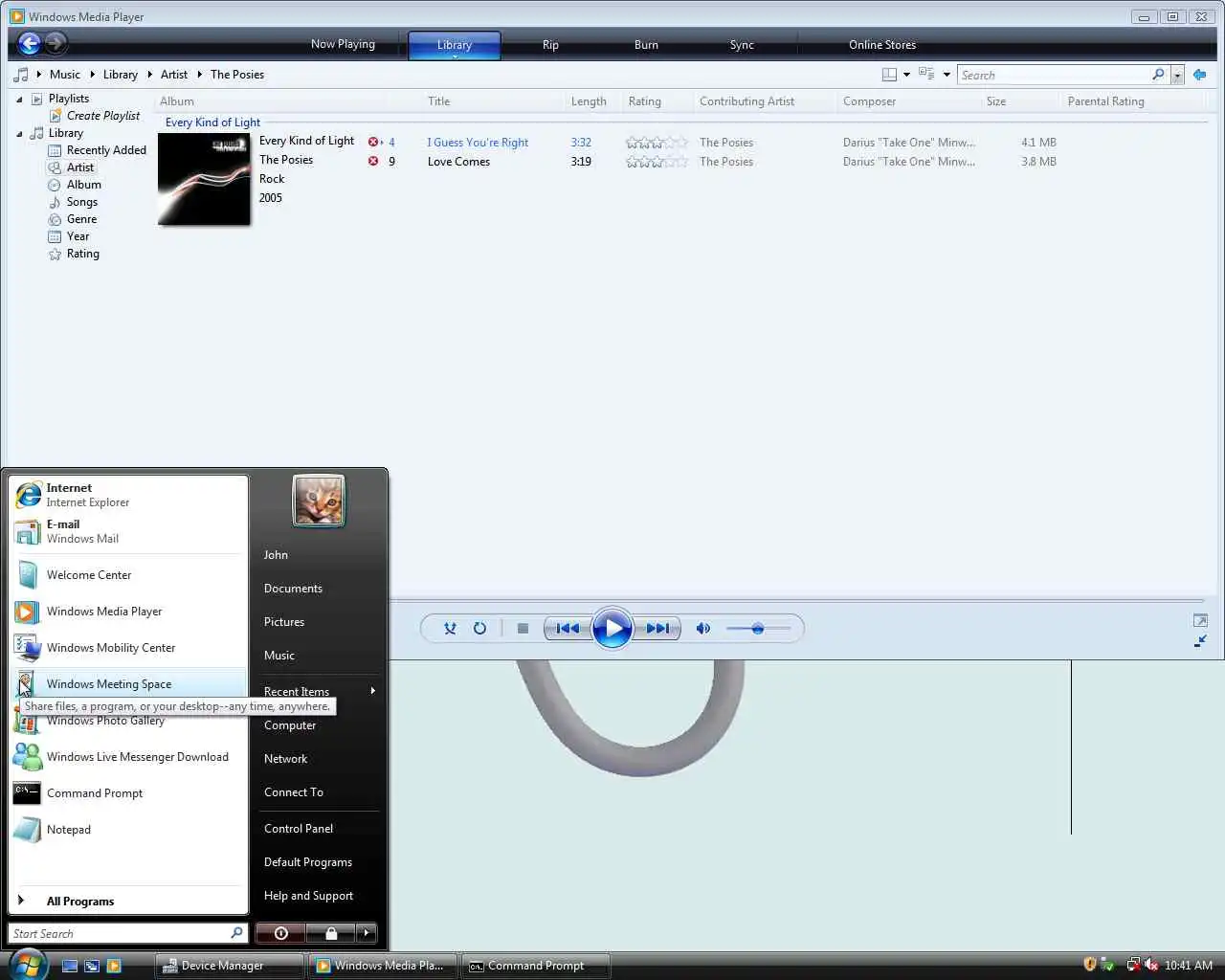Open Notepad from Start menu
Viewport: 1225px width, 980px height.
pyautogui.click(x=128, y=830)
